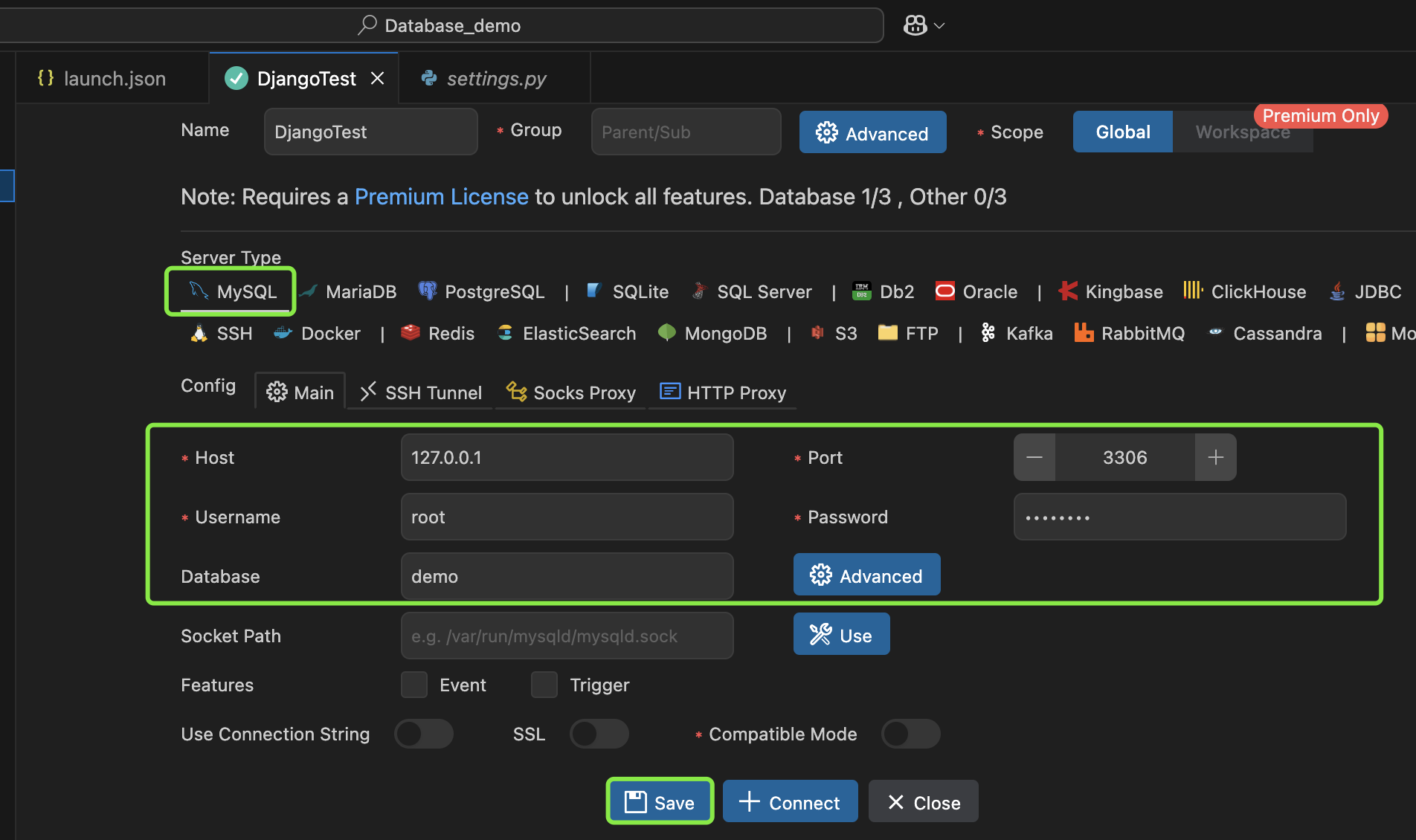
Task: Pick SQLite server type
Action: tap(627, 291)
